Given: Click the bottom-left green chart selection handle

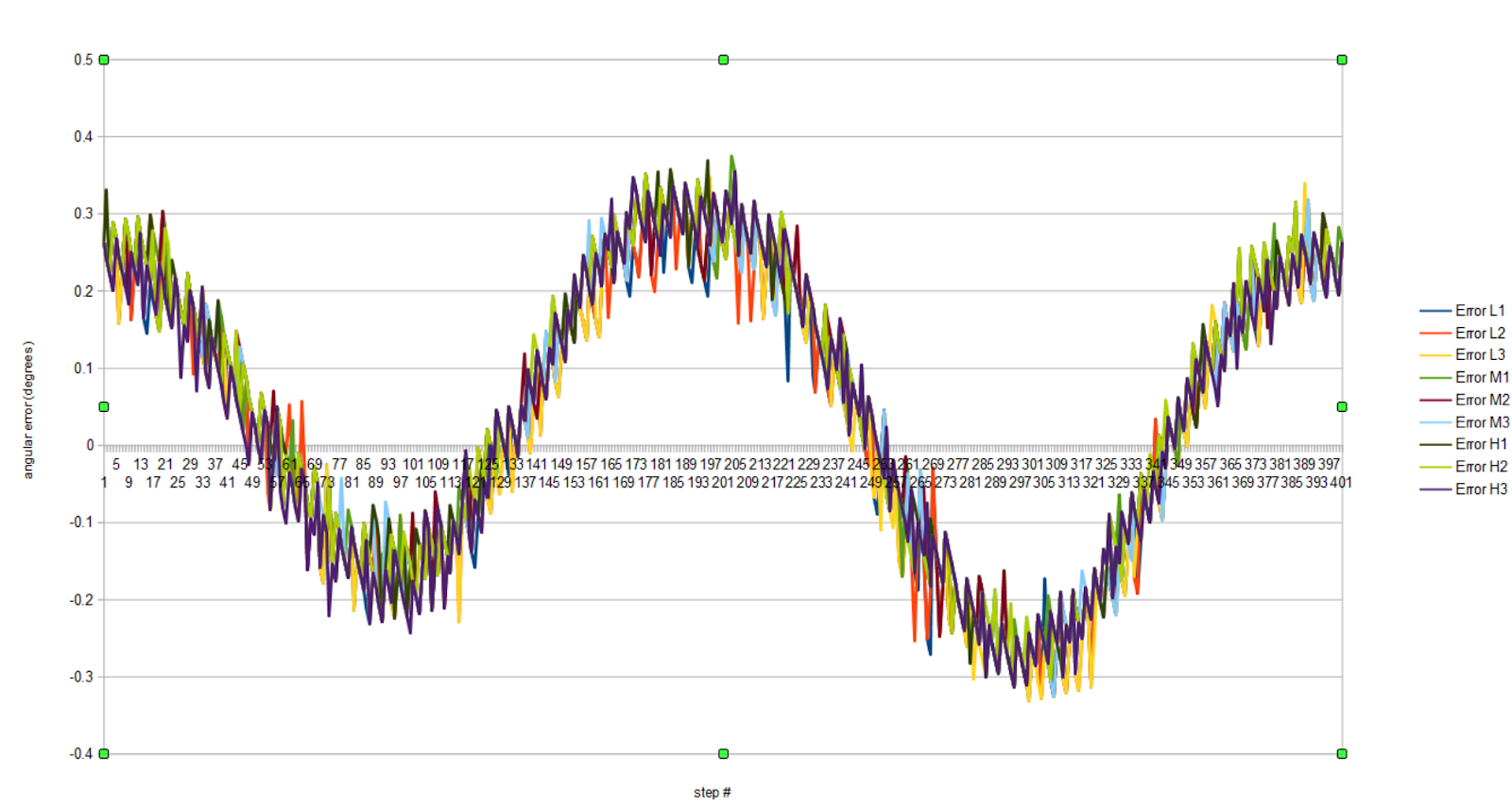Looking at the screenshot, I should (x=104, y=753).
